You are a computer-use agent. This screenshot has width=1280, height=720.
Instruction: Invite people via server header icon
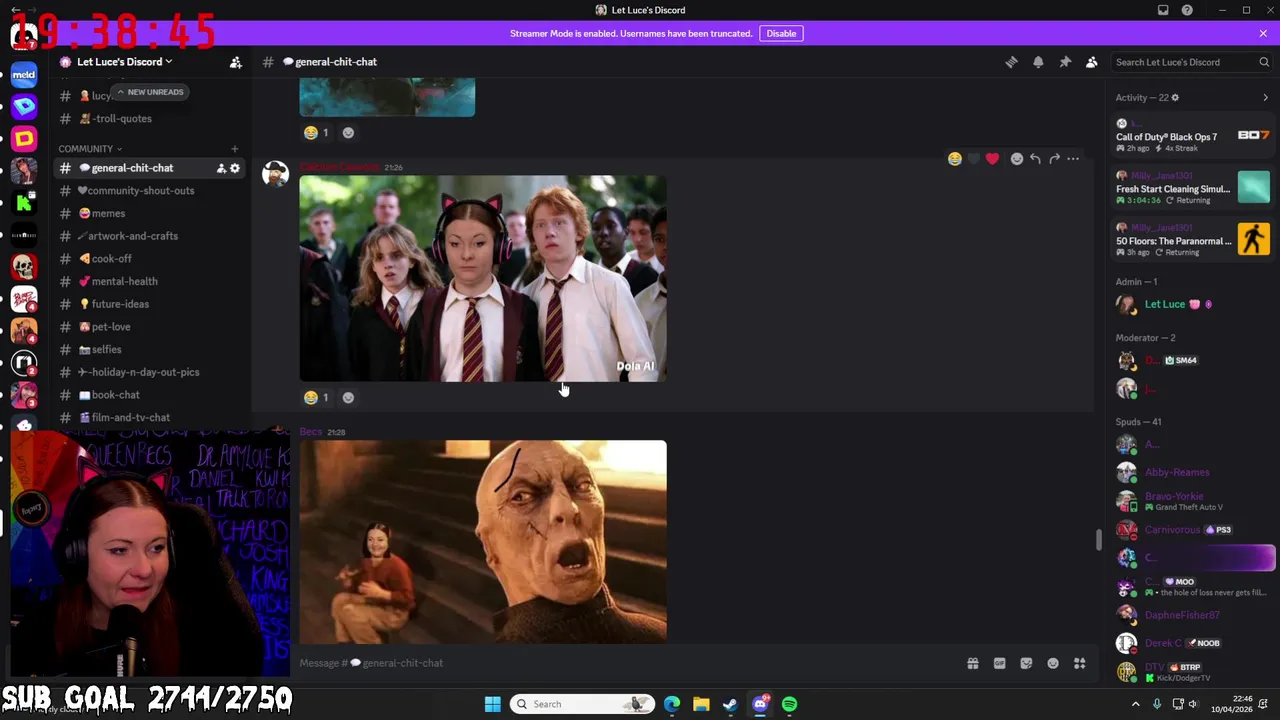(236, 62)
